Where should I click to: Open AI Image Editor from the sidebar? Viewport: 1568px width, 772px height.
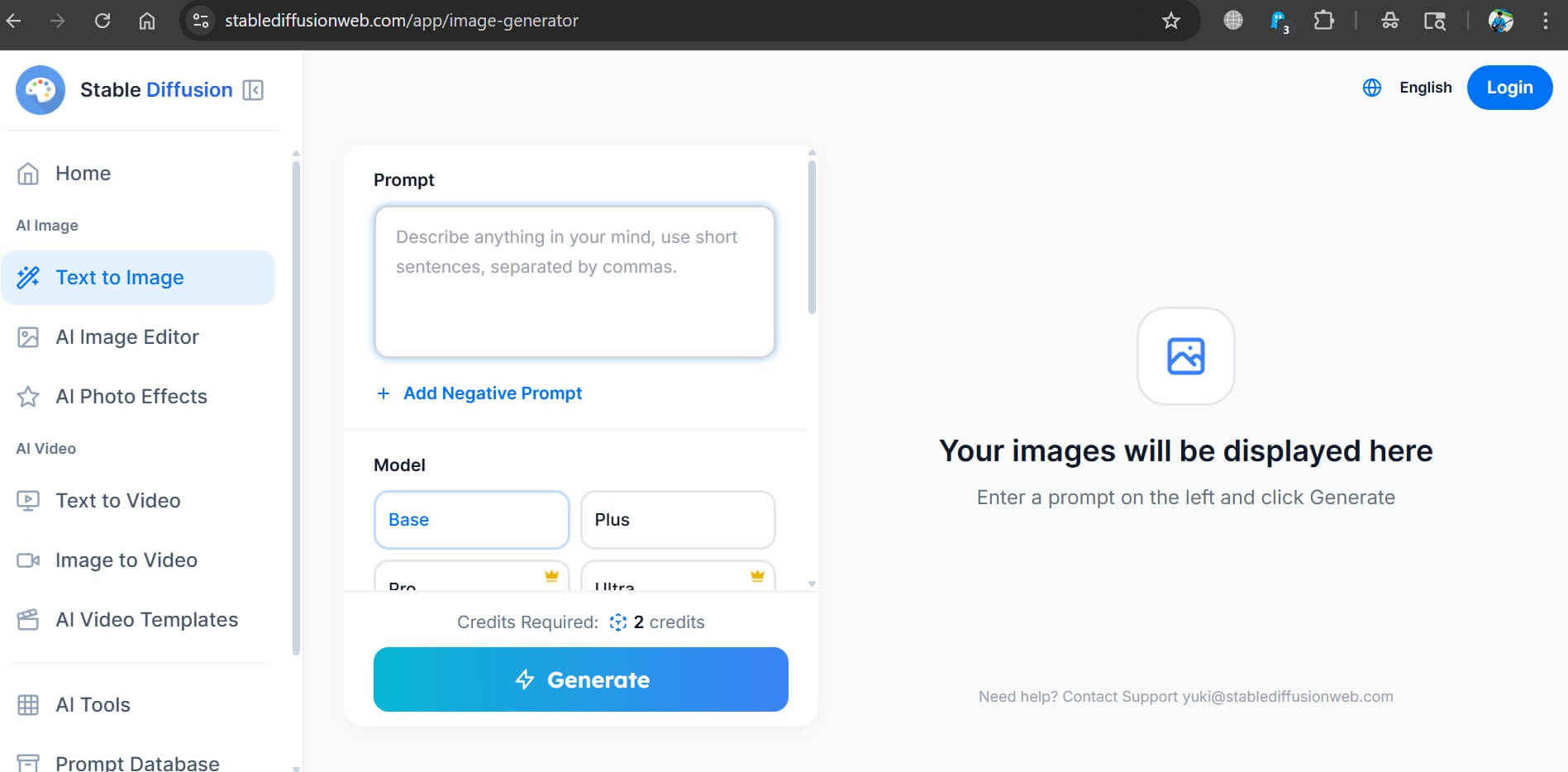pos(126,336)
